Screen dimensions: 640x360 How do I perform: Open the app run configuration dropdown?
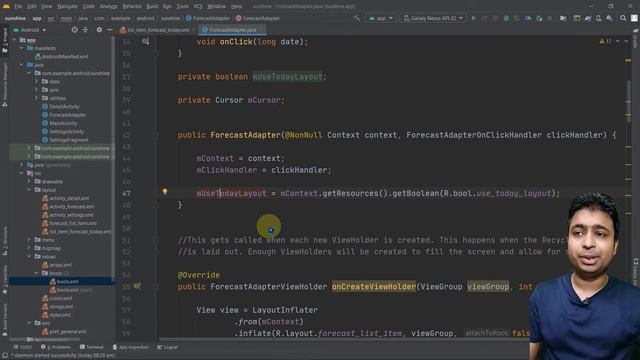coord(380,18)
